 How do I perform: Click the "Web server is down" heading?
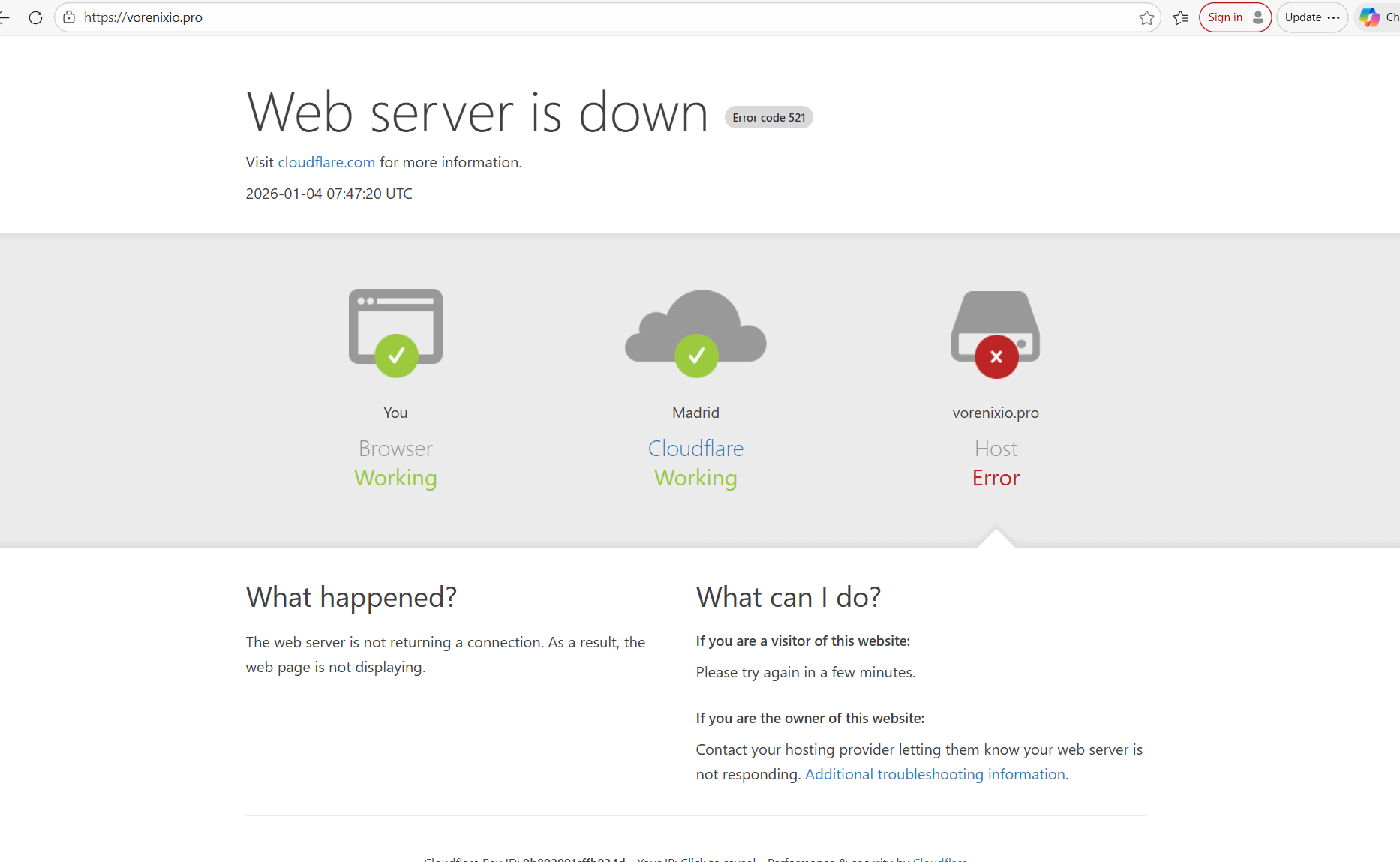coord(477,113)
